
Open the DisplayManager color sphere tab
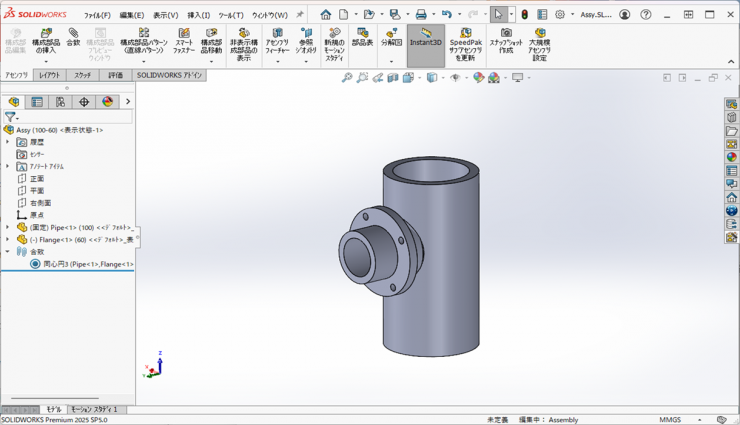click(108, 102)
